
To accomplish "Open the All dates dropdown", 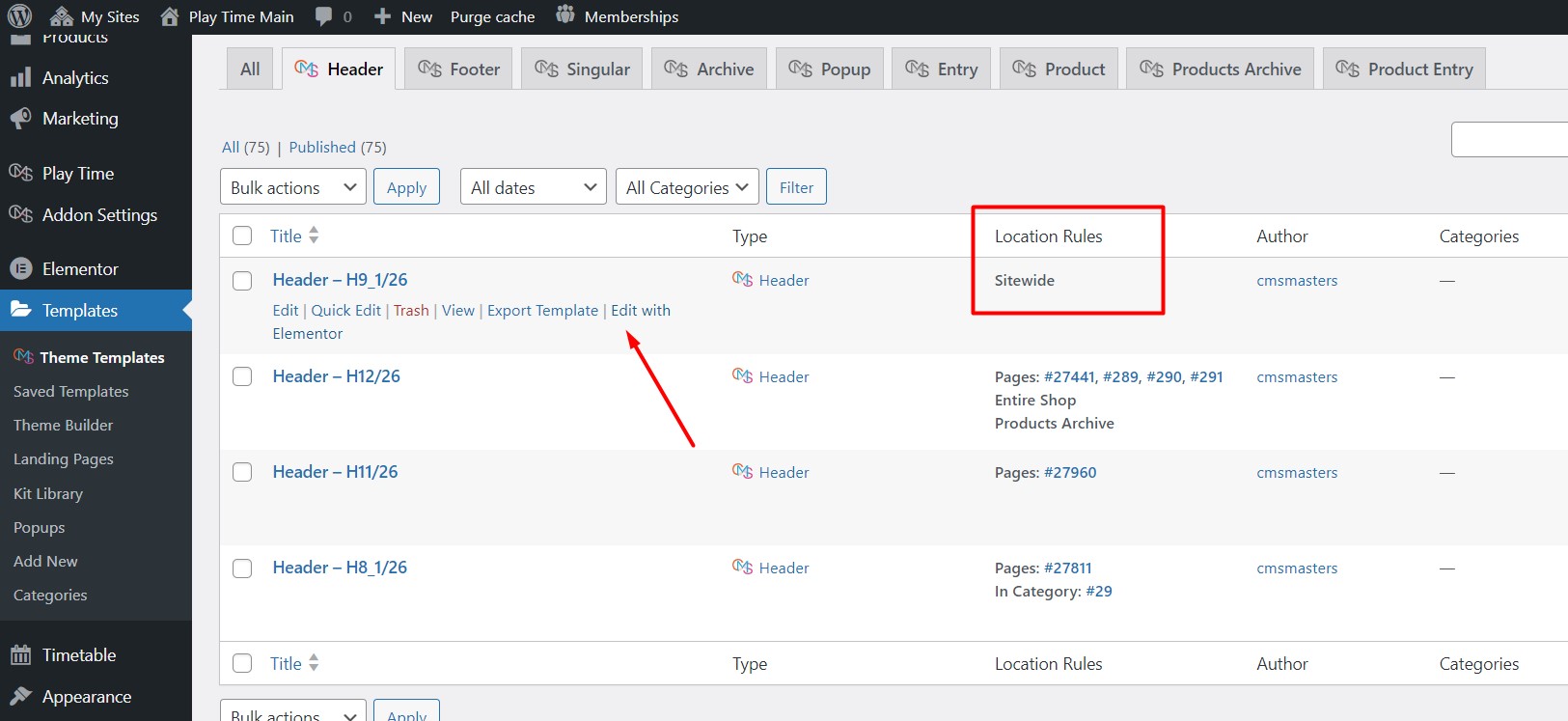I will pyautogui.click(x=534, y=187).
